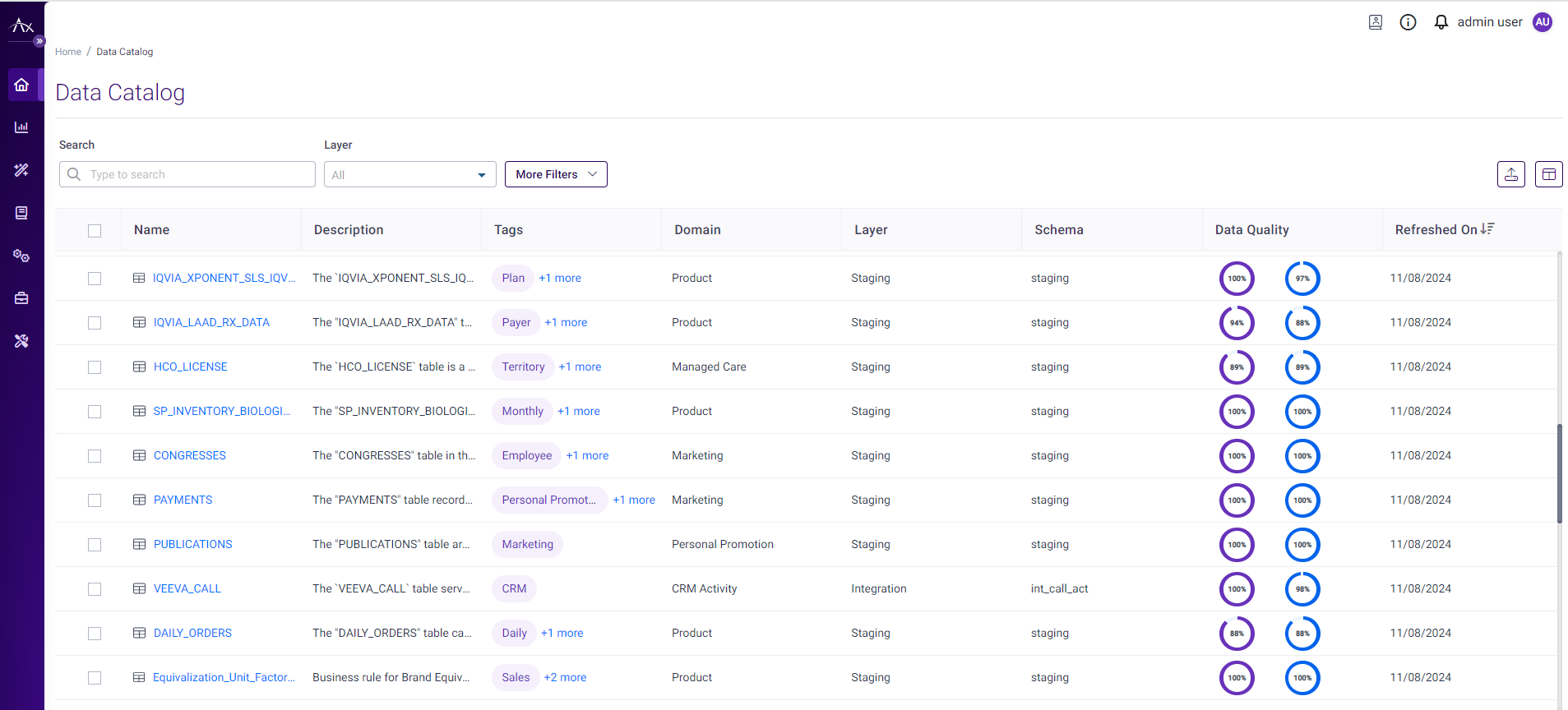1568x710 pixels.
Task: Open the CONGRESSES table link
Action: [x=189, y=455]
